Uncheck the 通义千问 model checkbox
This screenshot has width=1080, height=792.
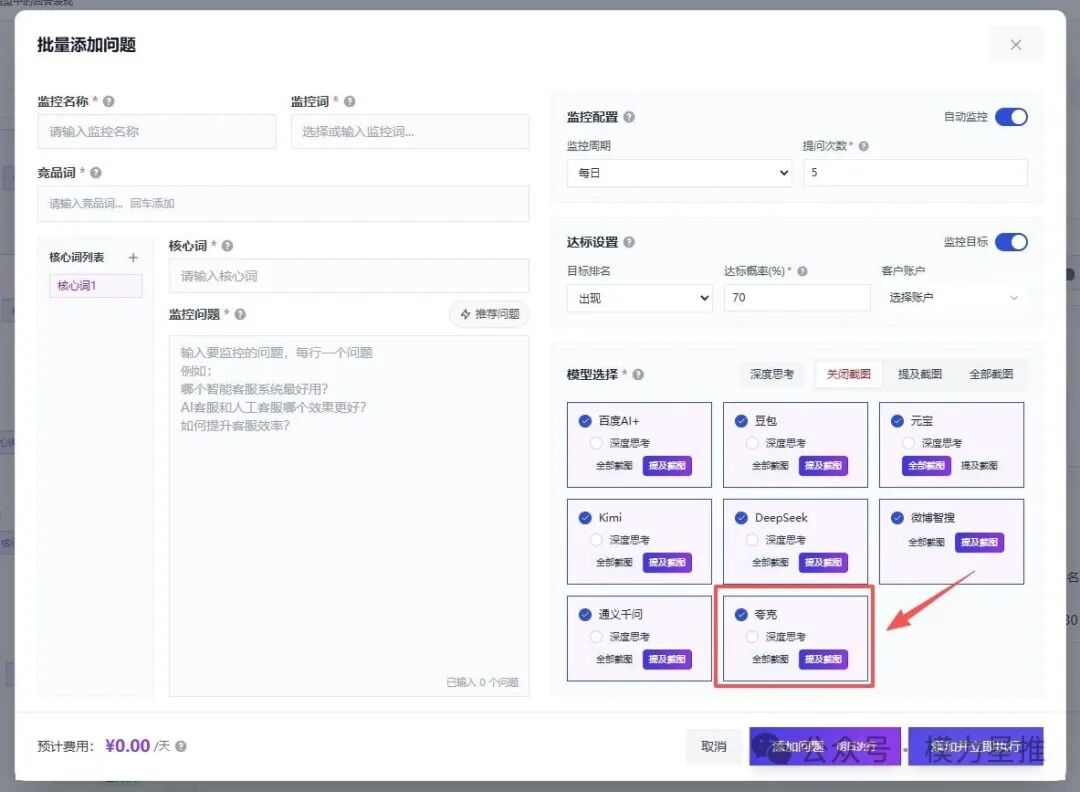(x=585, y=614)
